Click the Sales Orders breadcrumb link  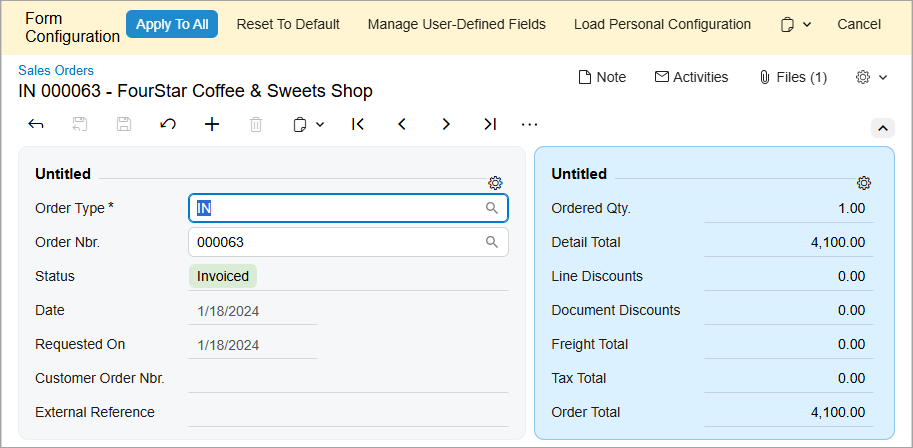(56, 70)
